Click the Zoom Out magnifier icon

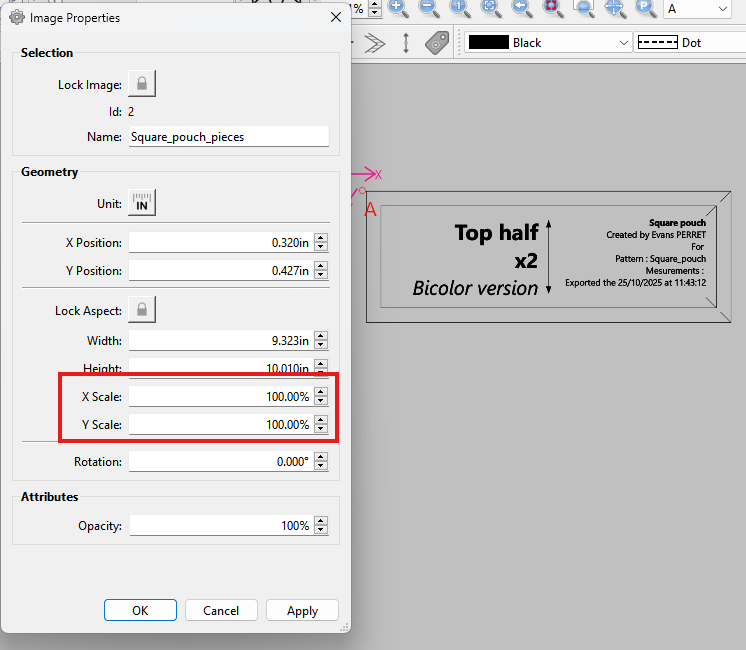tap(429, 8)
